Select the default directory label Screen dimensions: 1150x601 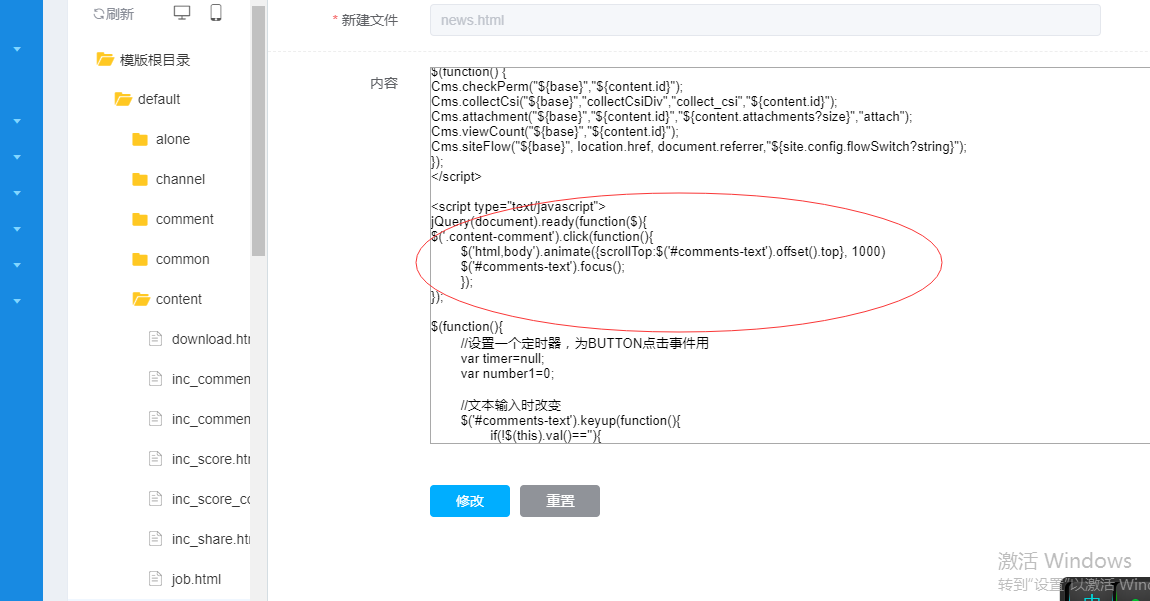click(159, 99)
